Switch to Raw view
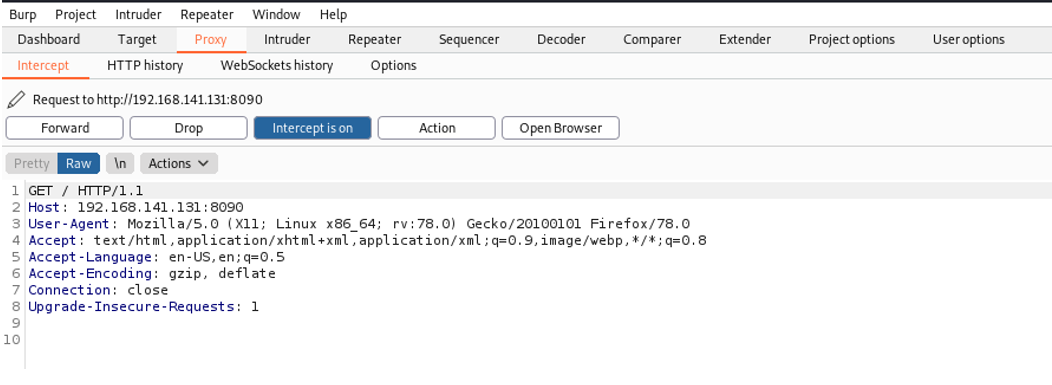1052x385 pixels. coord(78,164)
